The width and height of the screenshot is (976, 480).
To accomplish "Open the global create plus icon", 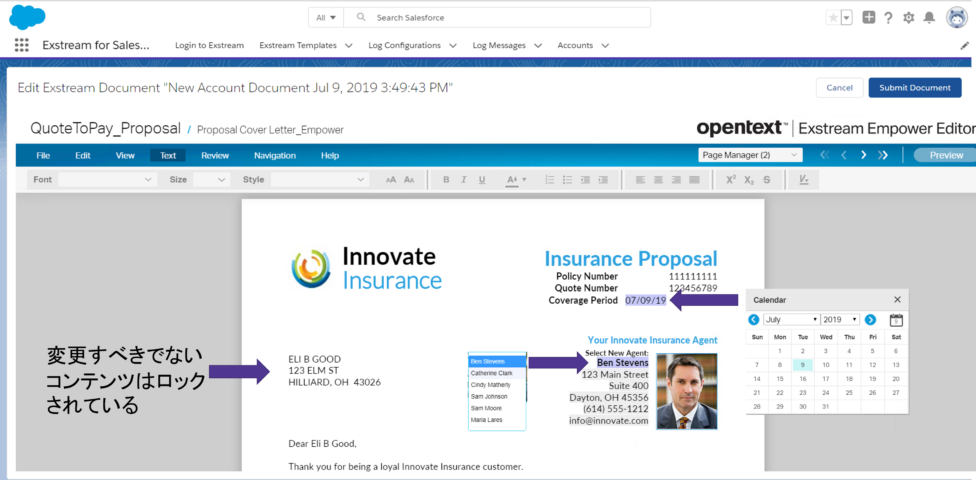I will (868, 17).
